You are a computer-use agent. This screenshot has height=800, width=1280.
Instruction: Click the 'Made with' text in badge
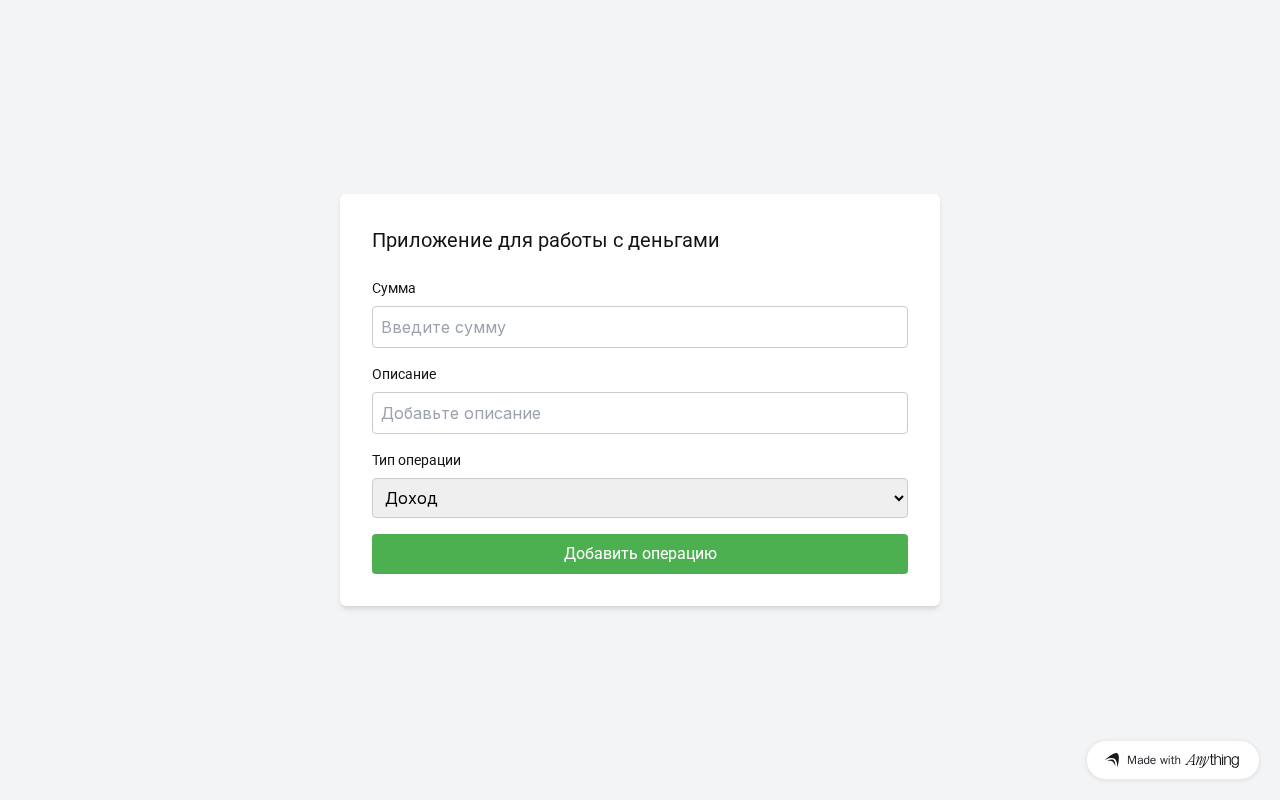(1154, 760)
